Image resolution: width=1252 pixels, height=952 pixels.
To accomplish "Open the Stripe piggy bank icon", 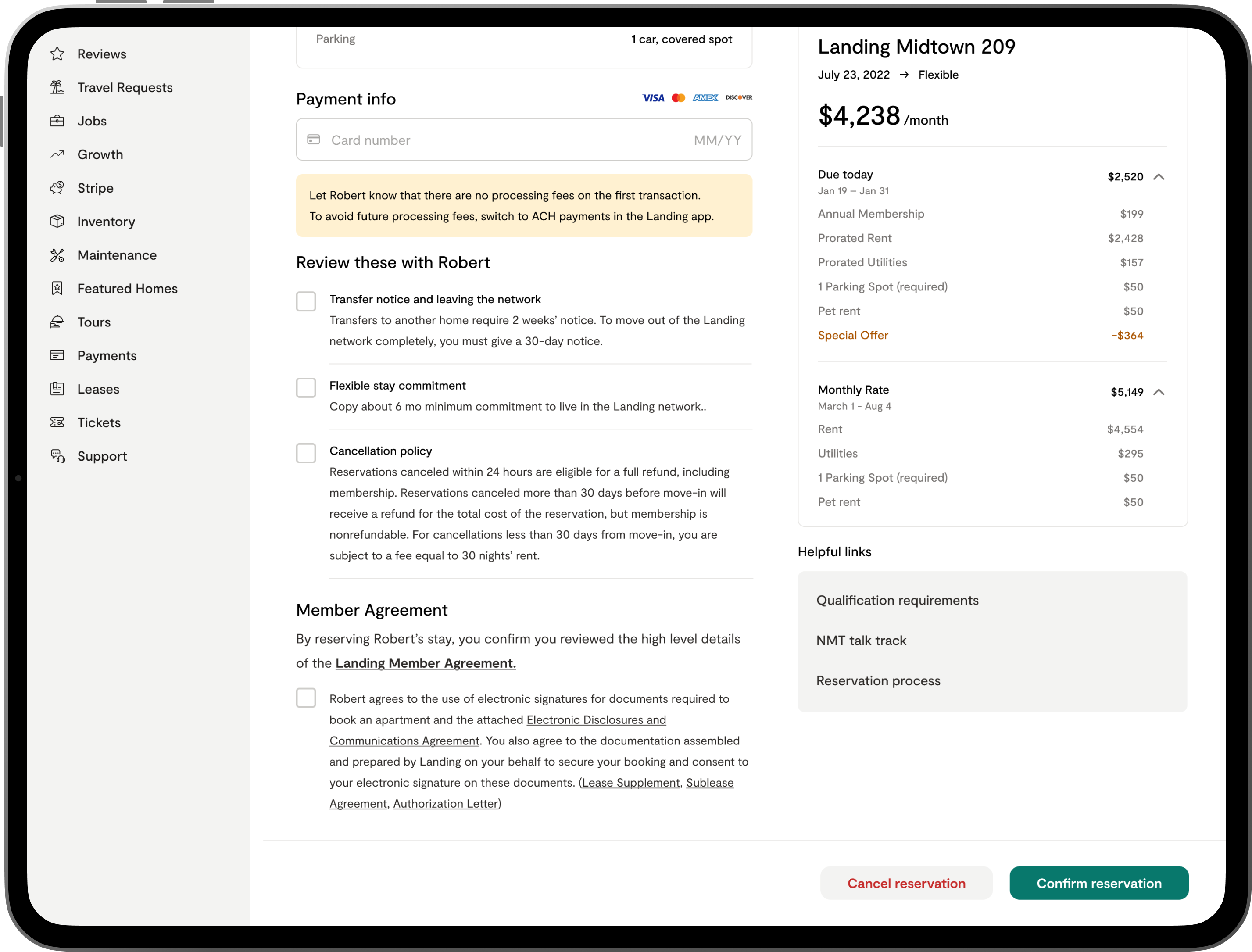I will click(x=57, y=188).
